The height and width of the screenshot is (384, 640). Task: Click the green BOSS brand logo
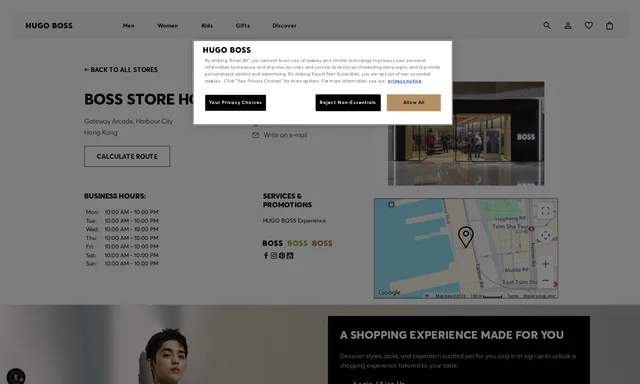point(298,243)
